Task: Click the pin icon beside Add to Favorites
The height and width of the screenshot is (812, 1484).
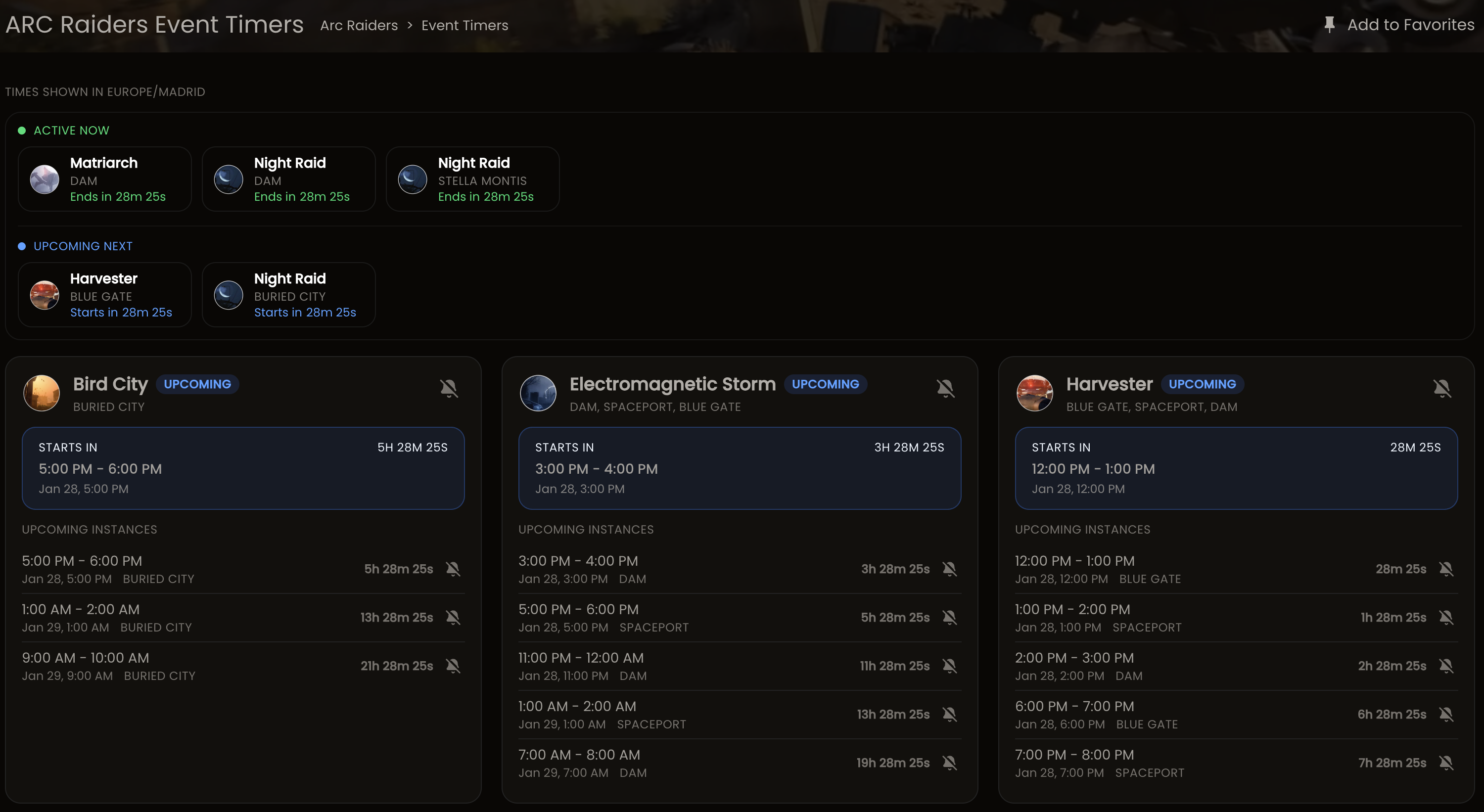Action: click(1329, 25)
